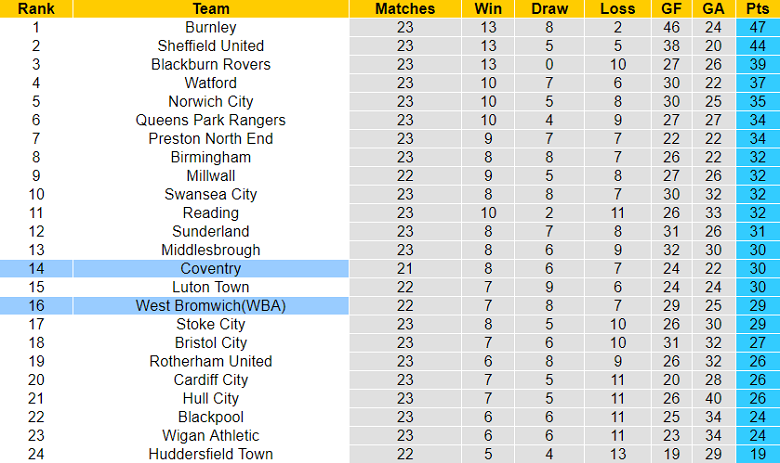Click the highlighted Coventry team cell
The image size is (780, 463).
click(x=211, y=269)
